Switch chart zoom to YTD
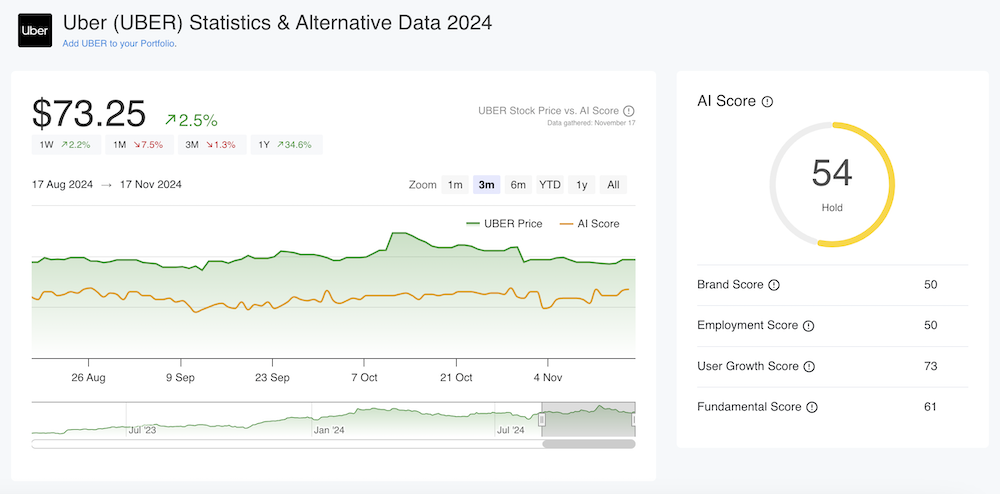This screenshot has width=1000, height=494. [x=550, y=185]
